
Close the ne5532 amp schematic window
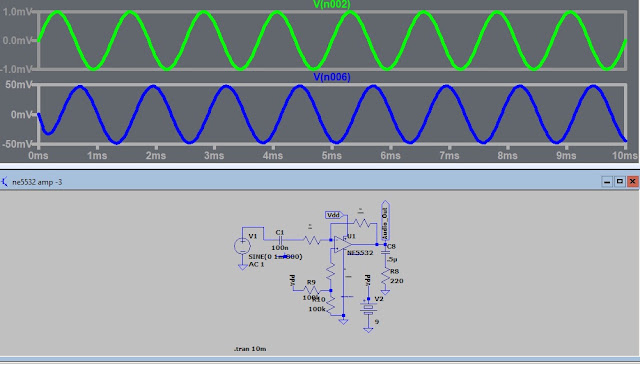[633, 181]
